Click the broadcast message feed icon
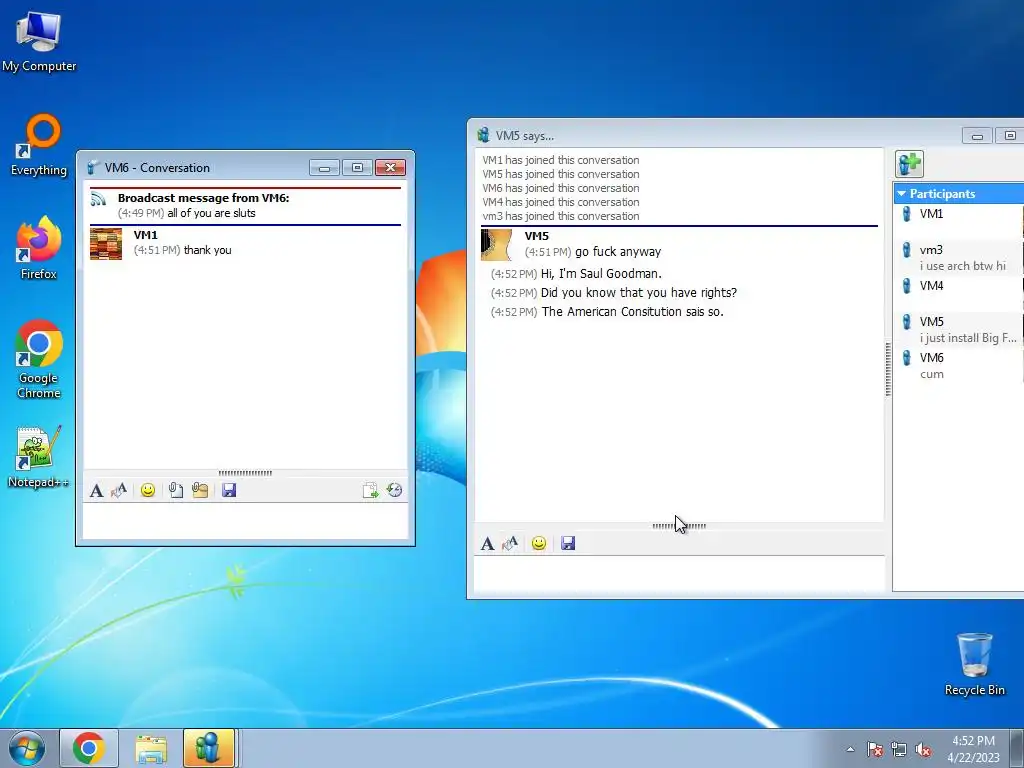 tap(99, 199)
